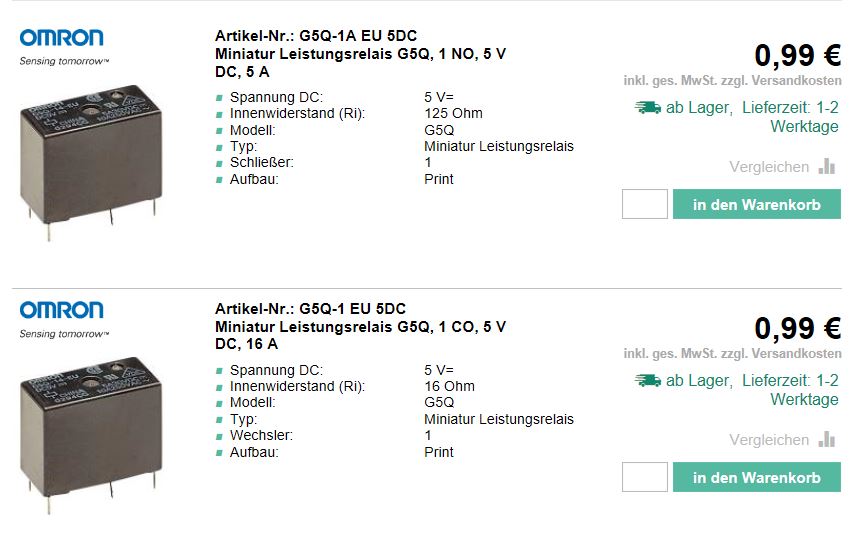The image size is (862, 539).
Task: Focus quantity field for G5Q-1A relay
Action: [644, 204]
